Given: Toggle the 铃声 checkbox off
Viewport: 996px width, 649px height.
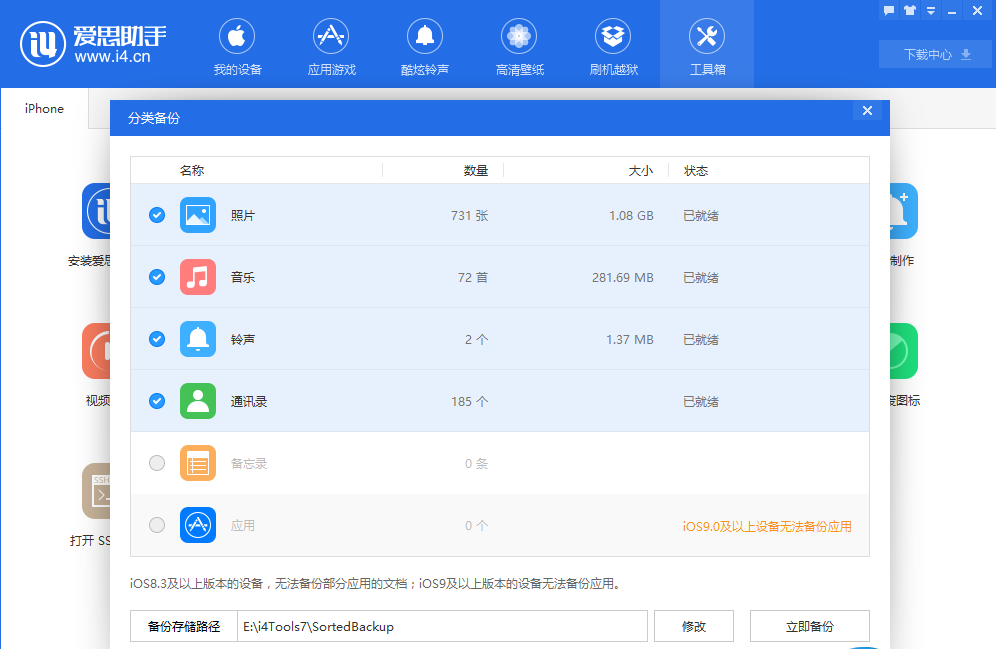Looking at the screenshot, I should coord(157,339).
